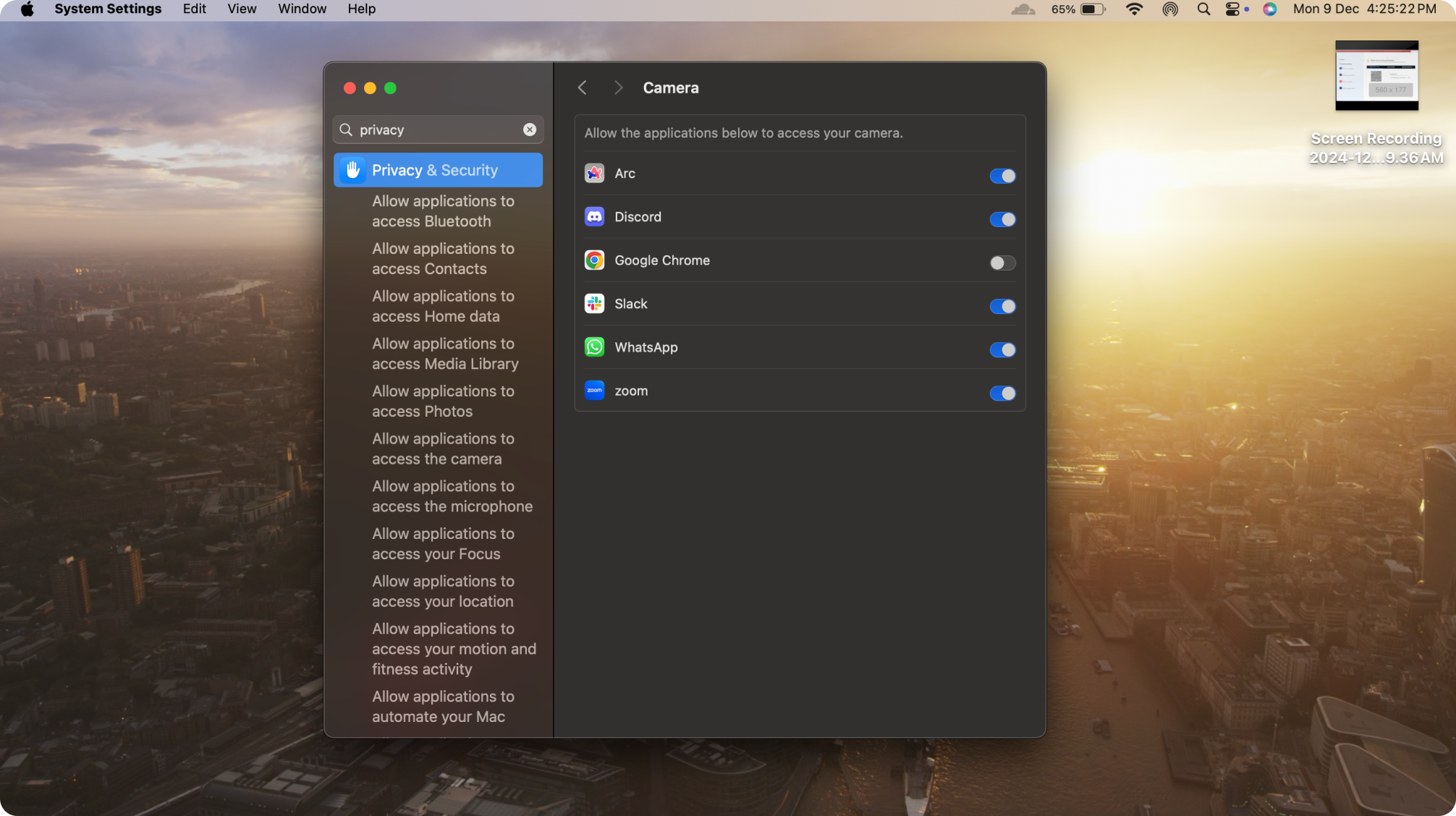This screenshot has width=1456, height=816.
Task: Select Allow applications to access Contacts
Action: point(443,258)
